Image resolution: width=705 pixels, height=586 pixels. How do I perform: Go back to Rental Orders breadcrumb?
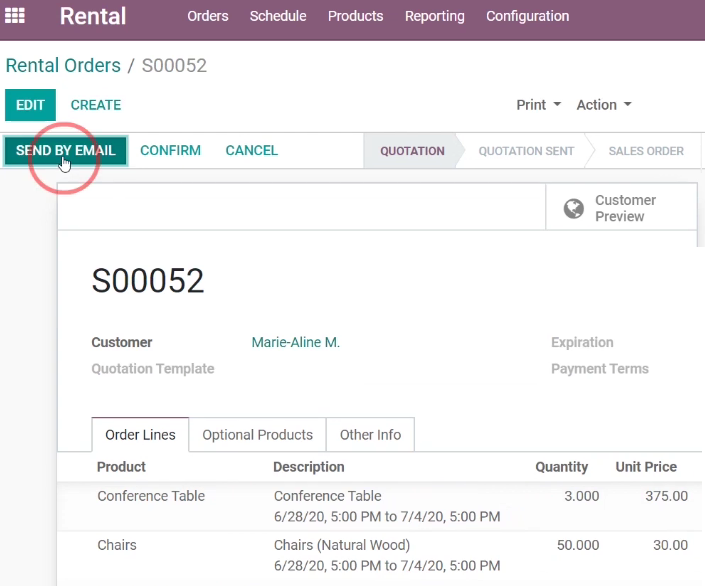(x=63, y=66)
